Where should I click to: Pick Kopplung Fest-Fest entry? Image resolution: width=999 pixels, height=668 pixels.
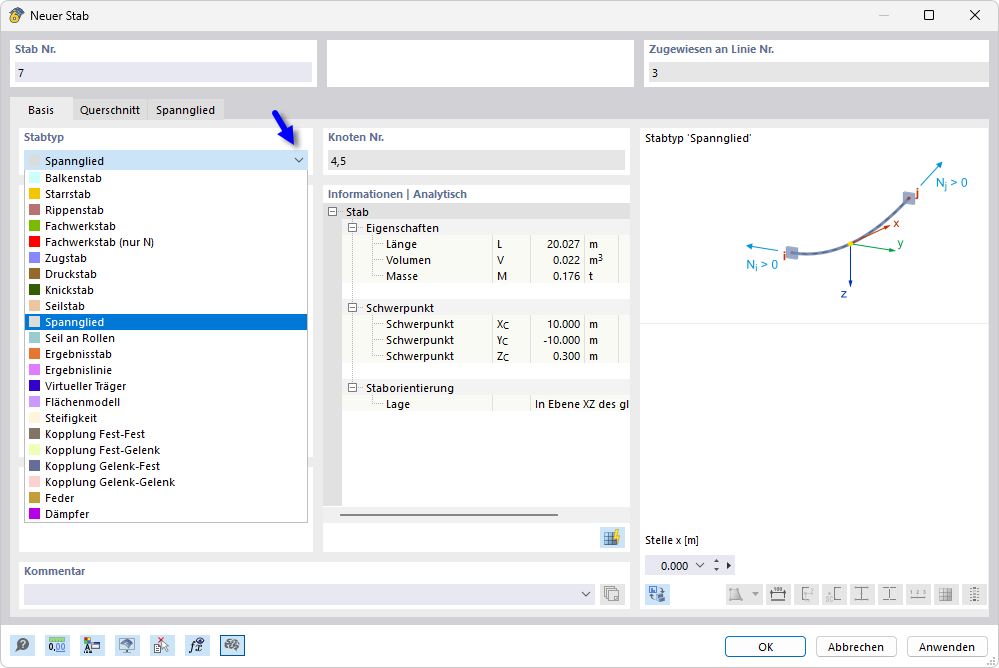pos(166,434)
